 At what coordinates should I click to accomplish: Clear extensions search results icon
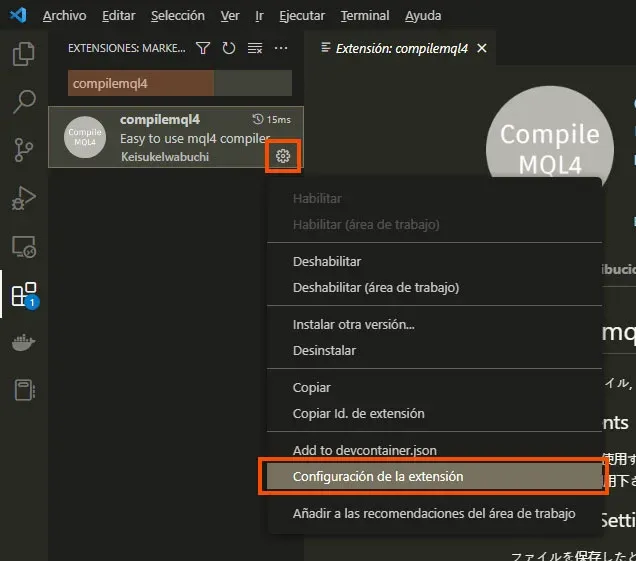pos(255,48)
